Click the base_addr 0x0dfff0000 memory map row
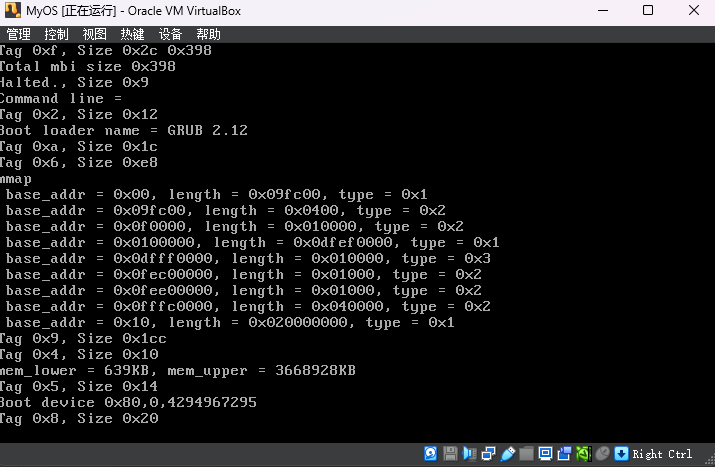 click(248, 259)
